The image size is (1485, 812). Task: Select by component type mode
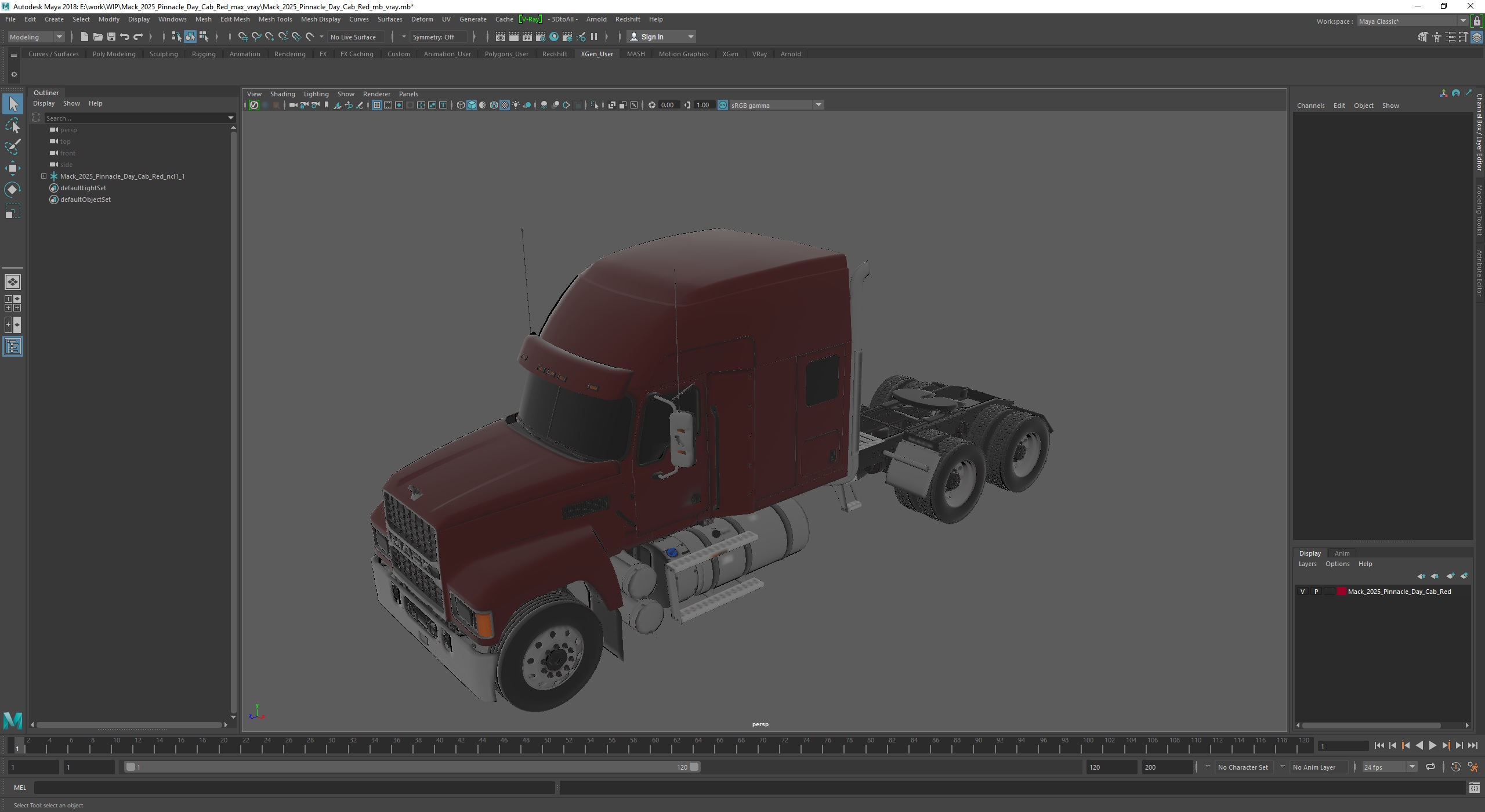(x=204, y=37)
